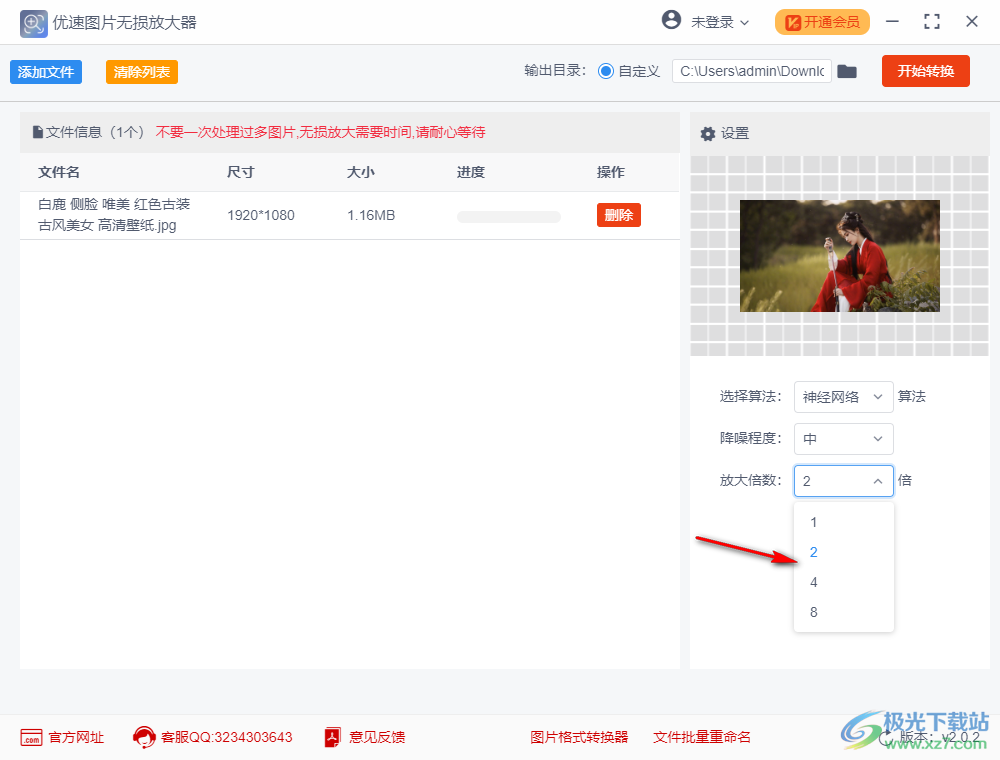Click the QQ customer service icon
The image size is (1000, 760).
[x=146, y=737]
